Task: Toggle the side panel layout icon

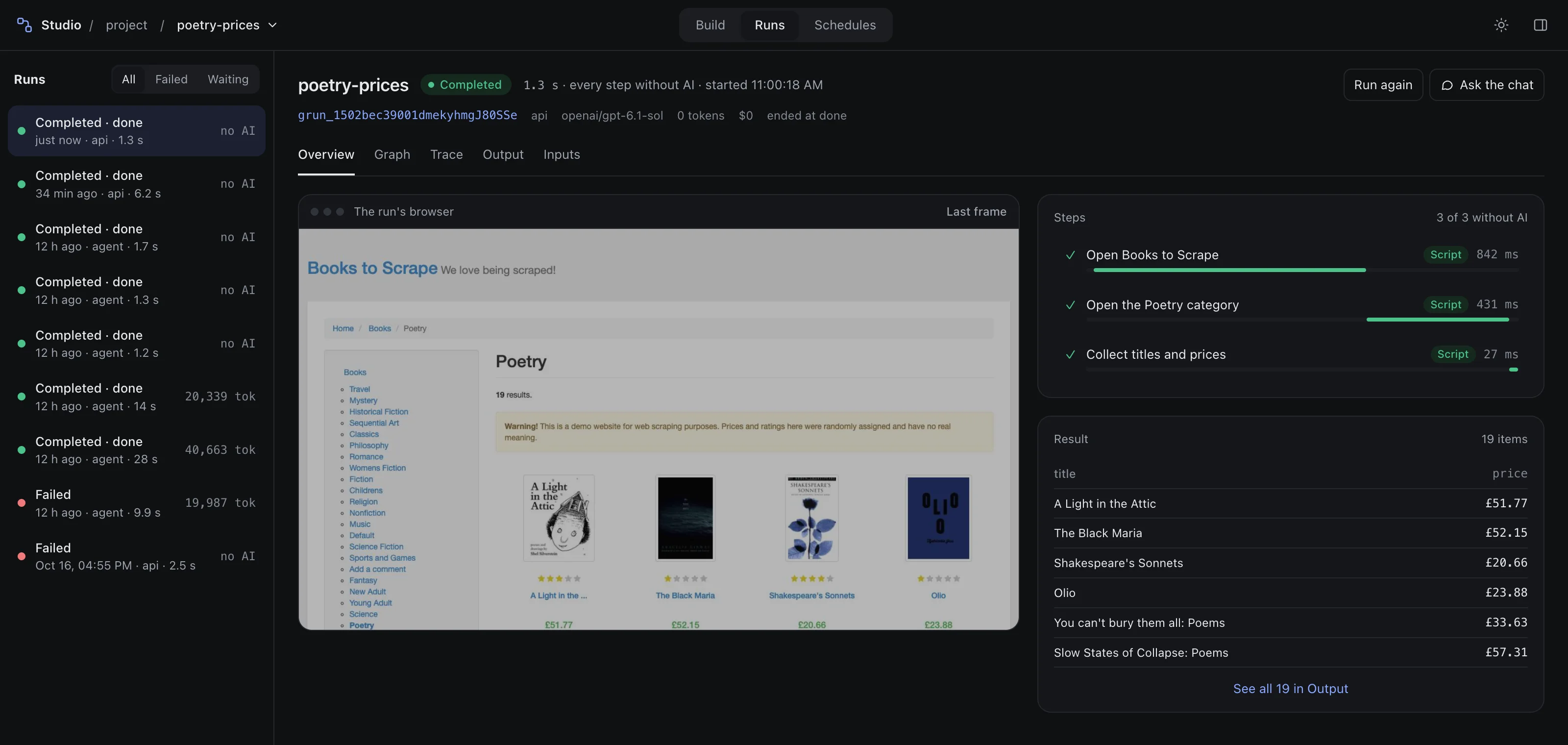Action: coord(1540,25)
